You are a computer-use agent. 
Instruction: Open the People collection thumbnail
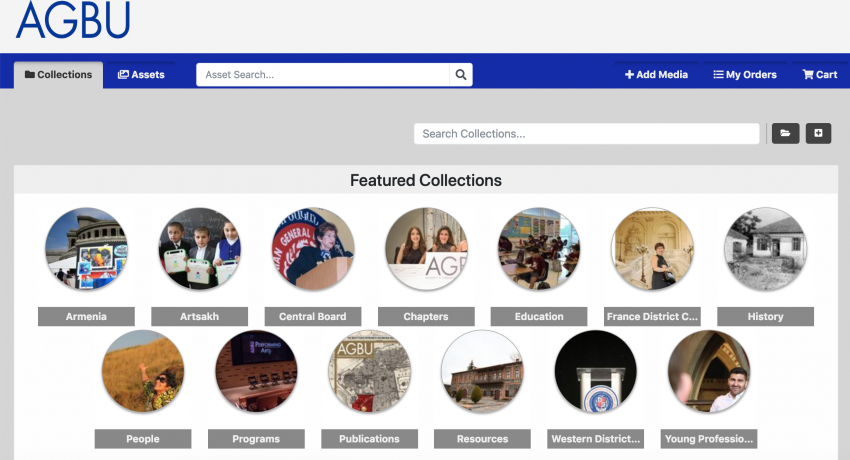coord(143,371)
